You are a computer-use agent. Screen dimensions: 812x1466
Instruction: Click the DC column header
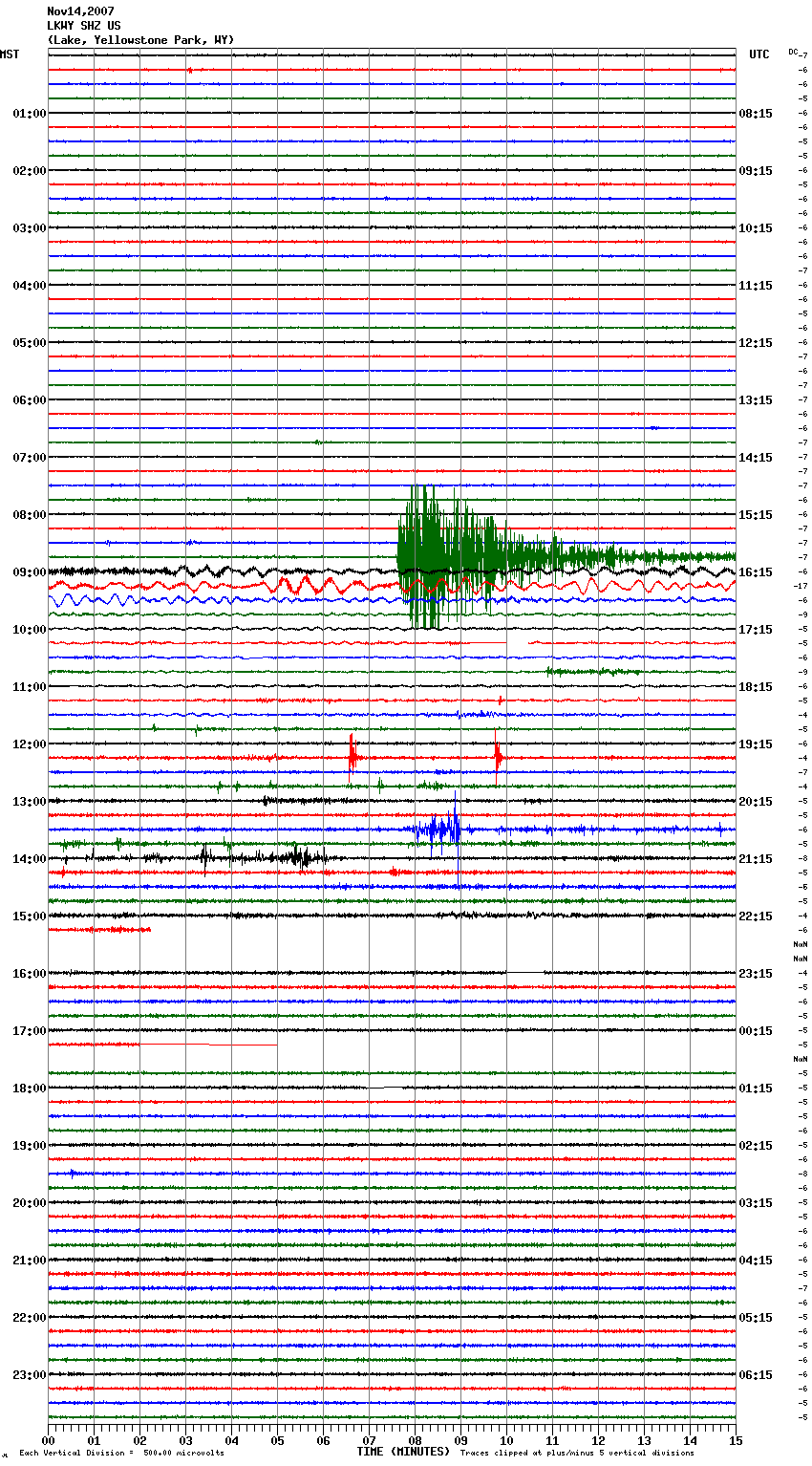793,52
